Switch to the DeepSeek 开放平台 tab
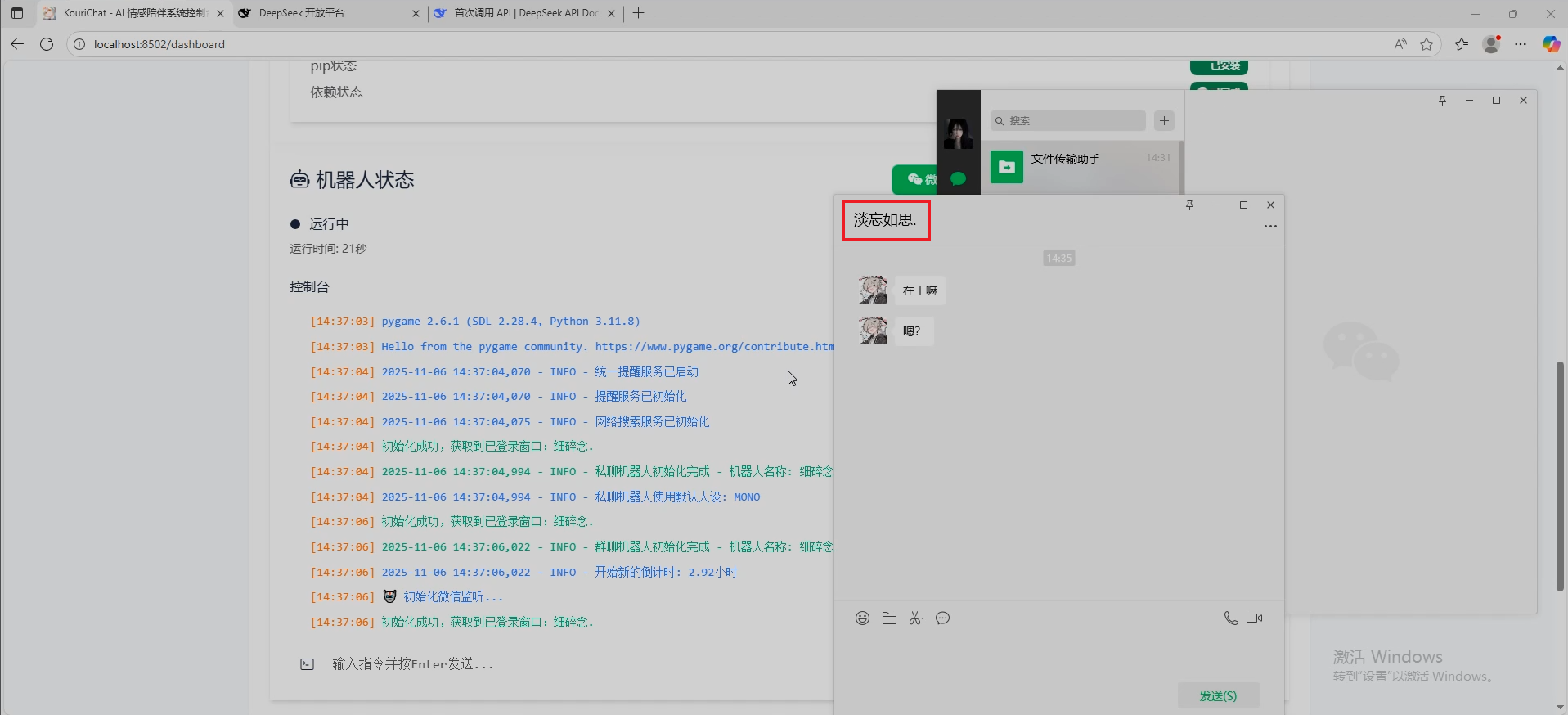Image resolution: width=1568 pixels, height=715 pixels. [330, 13]
